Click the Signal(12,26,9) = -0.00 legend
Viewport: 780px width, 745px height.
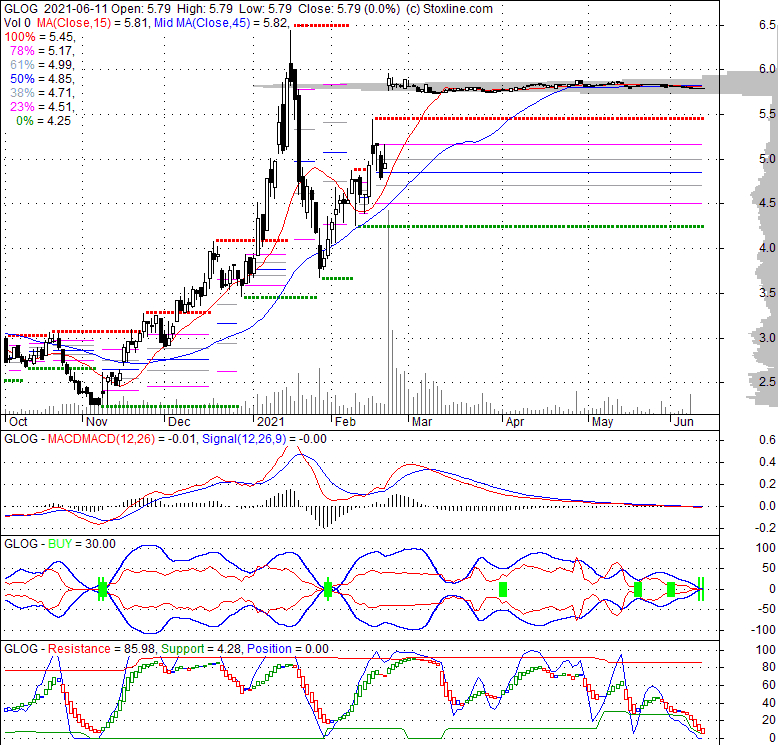click(264, 439)
